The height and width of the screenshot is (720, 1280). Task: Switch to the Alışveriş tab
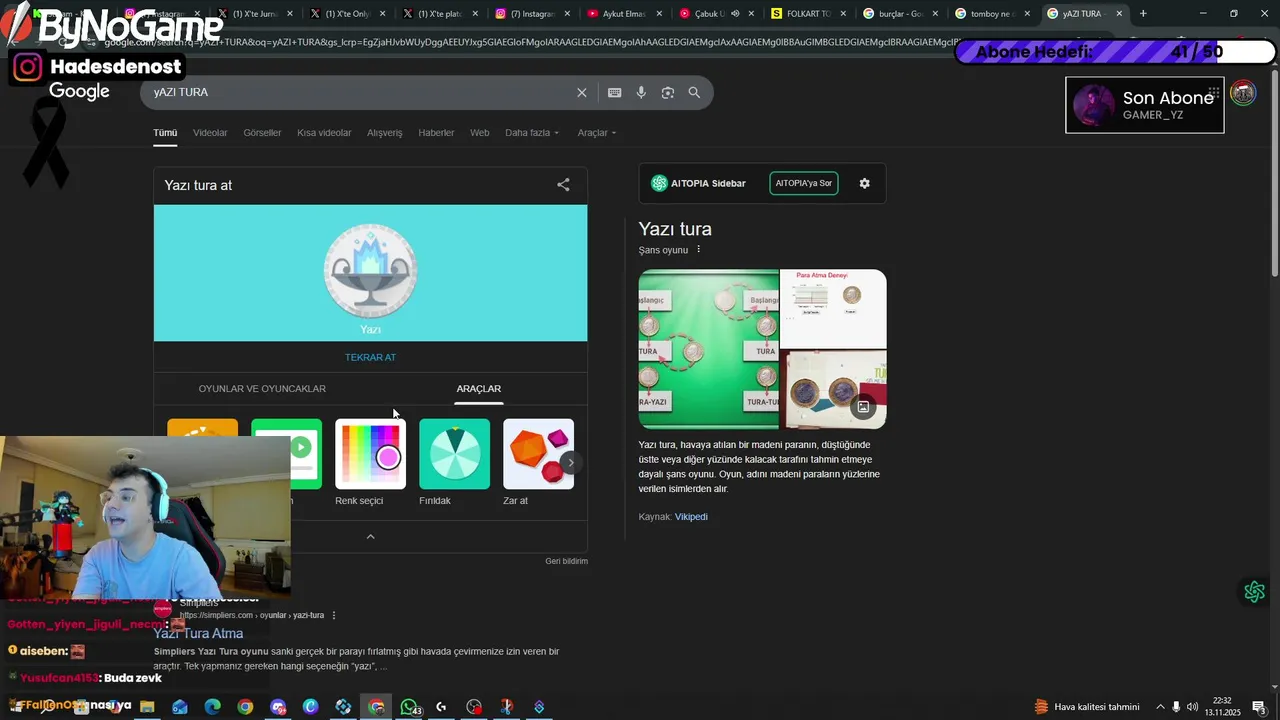pos(385,133)
